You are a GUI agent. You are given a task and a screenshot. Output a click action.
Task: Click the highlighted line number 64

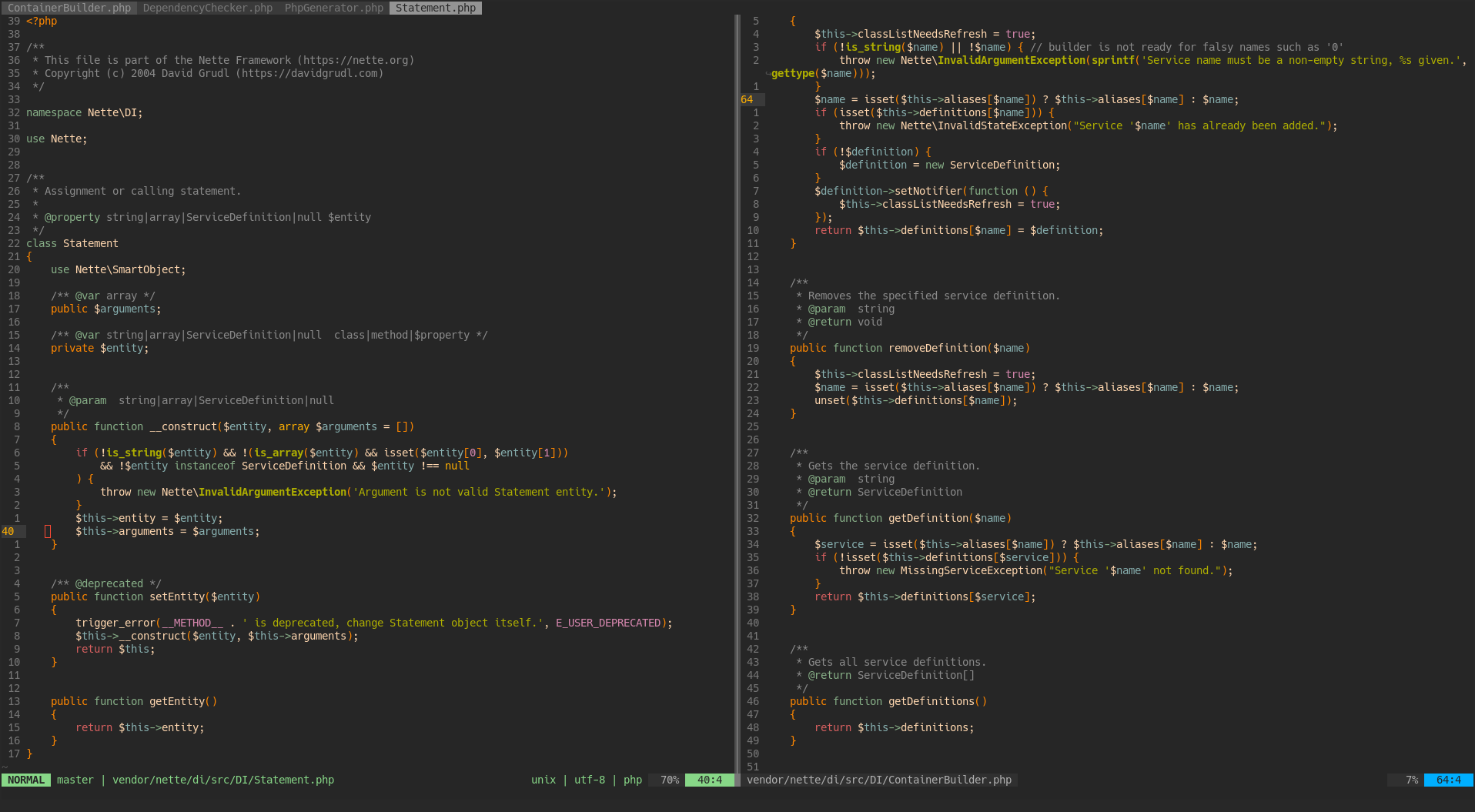point(747,99)
